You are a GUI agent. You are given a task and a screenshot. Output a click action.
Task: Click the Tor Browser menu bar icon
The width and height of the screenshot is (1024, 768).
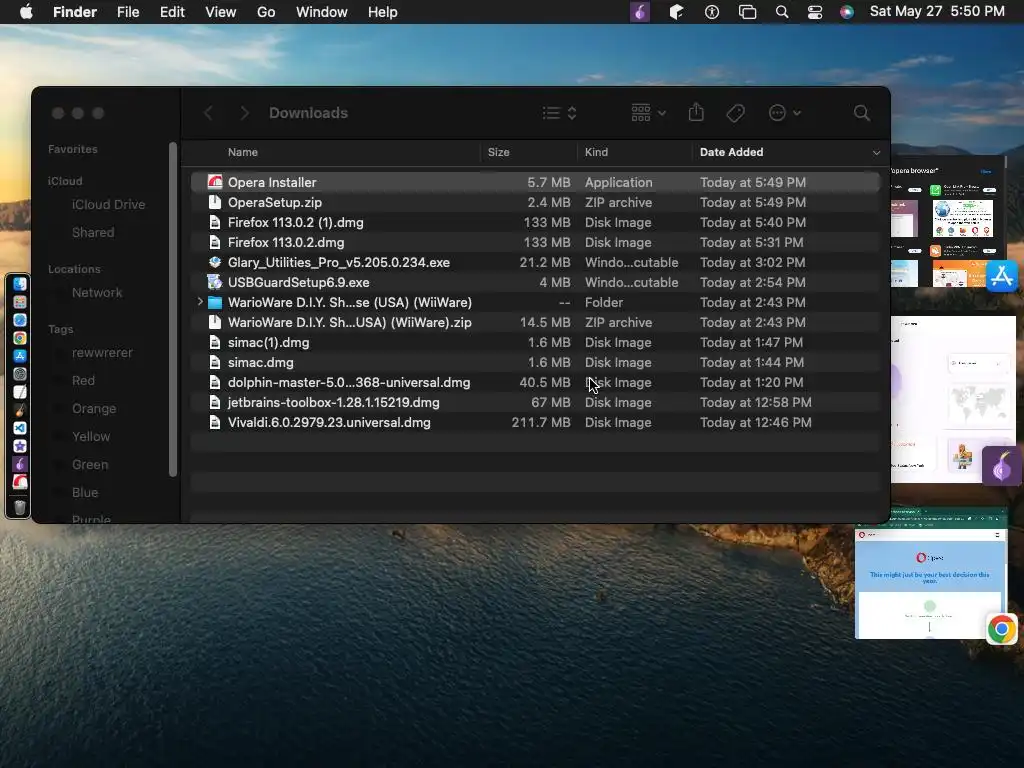(640, 12)
